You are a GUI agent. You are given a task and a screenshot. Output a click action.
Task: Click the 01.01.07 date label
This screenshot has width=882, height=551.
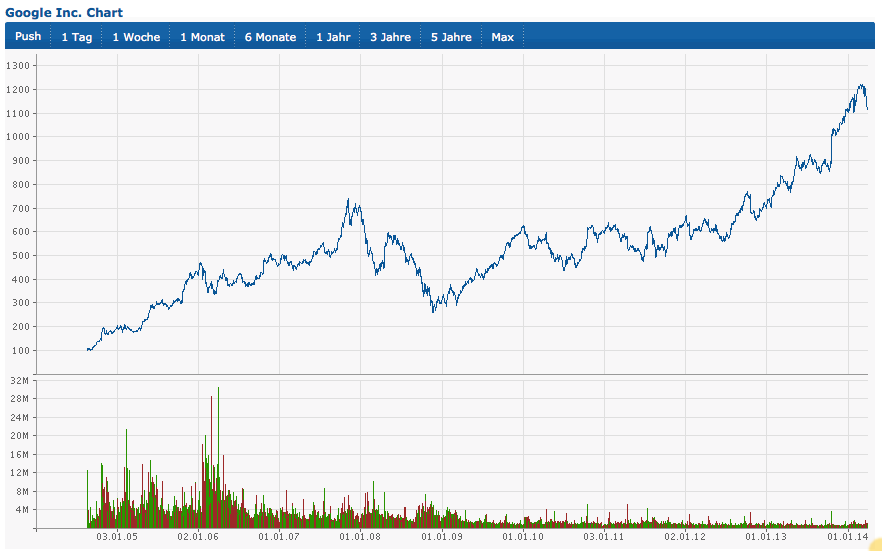tap(279, 536)
